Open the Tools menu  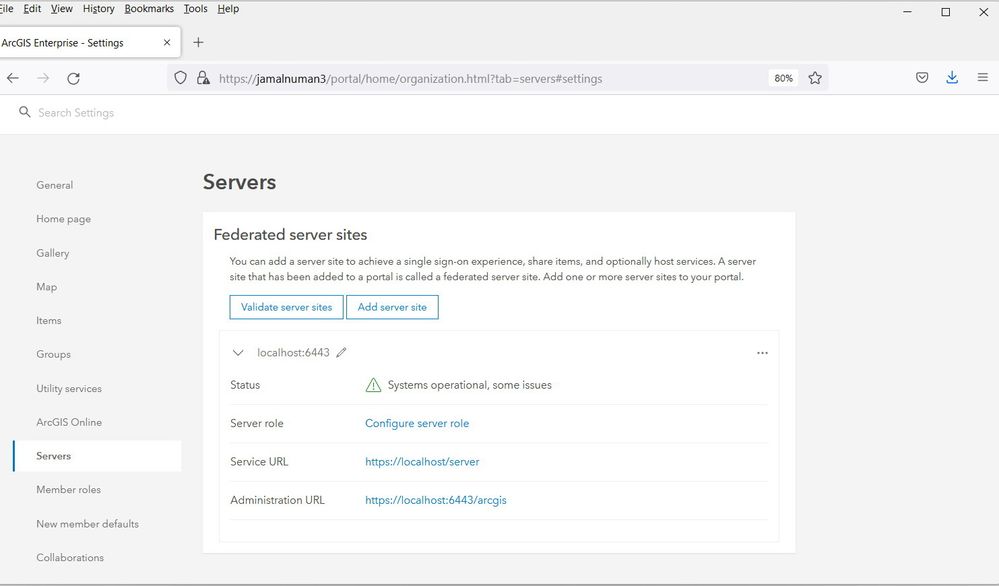(196, 9)
